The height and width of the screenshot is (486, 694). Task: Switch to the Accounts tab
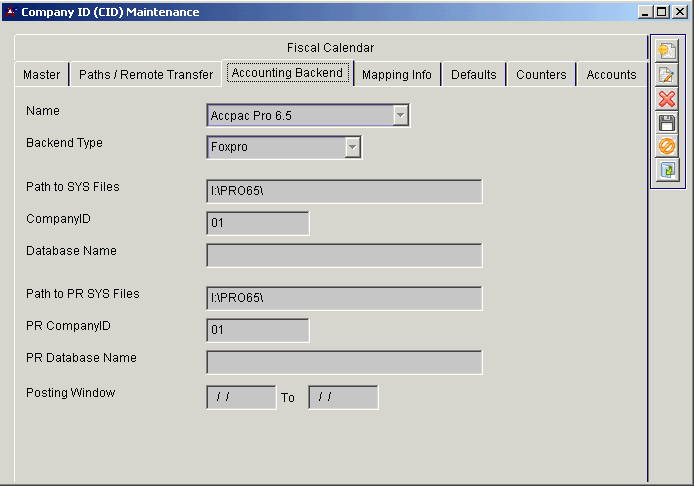coord(611,75)
